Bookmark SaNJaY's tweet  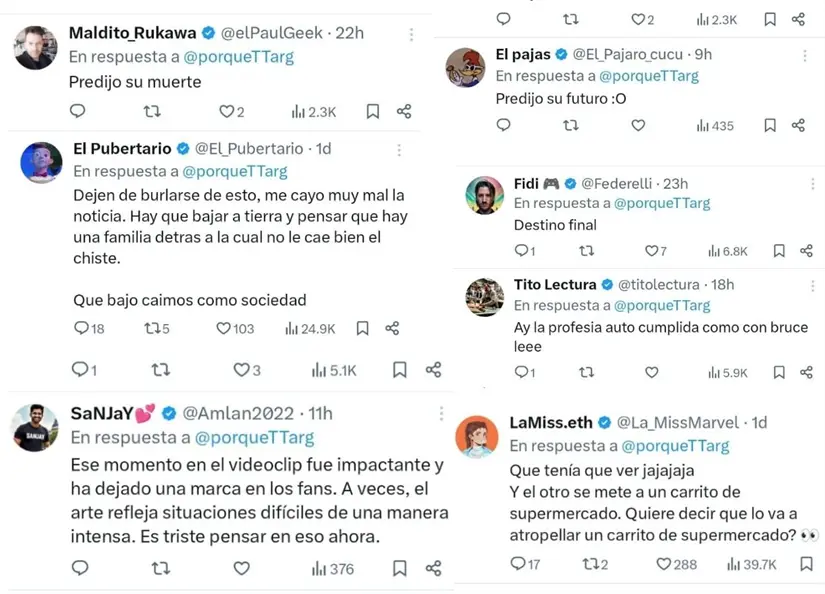(x=400, y=568)
